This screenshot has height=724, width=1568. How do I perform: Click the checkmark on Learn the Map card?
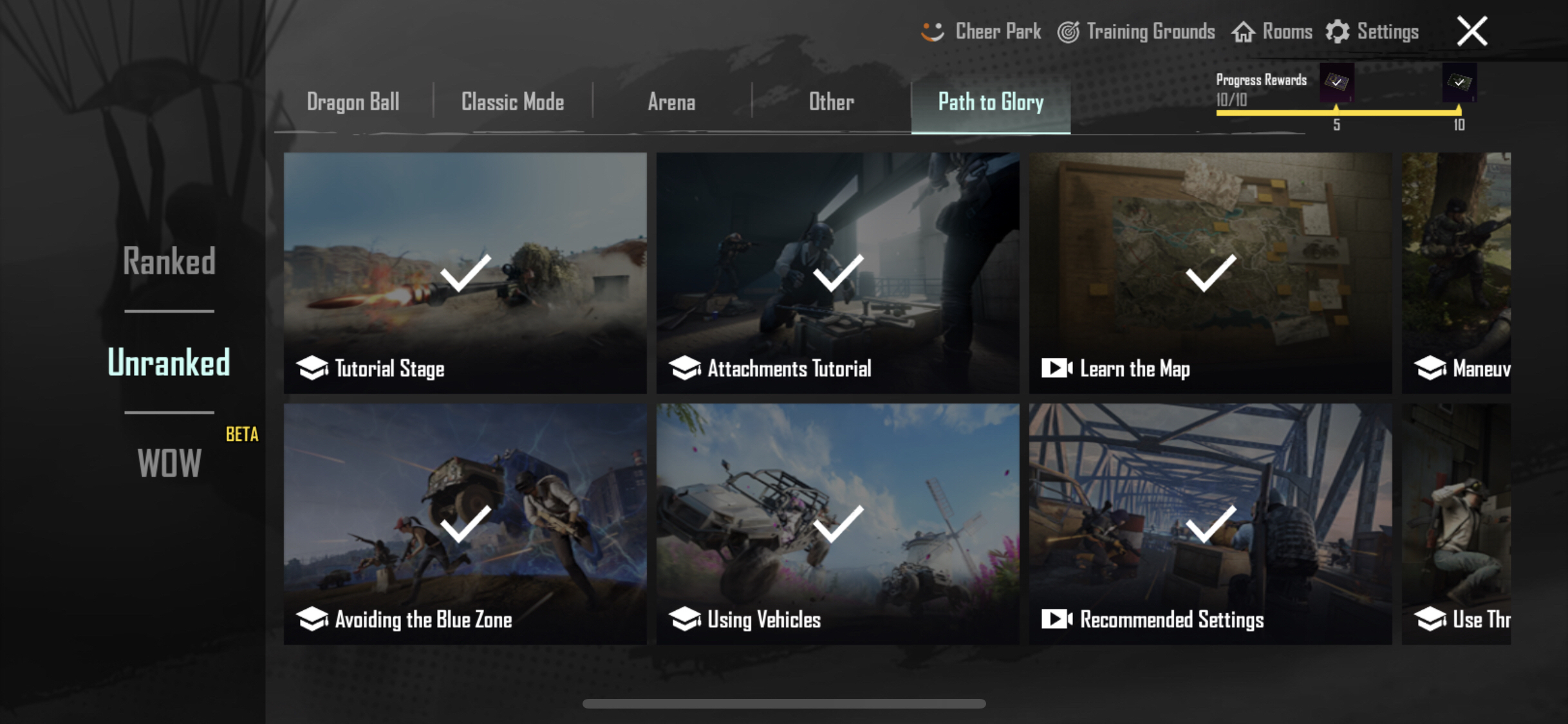1211,272
